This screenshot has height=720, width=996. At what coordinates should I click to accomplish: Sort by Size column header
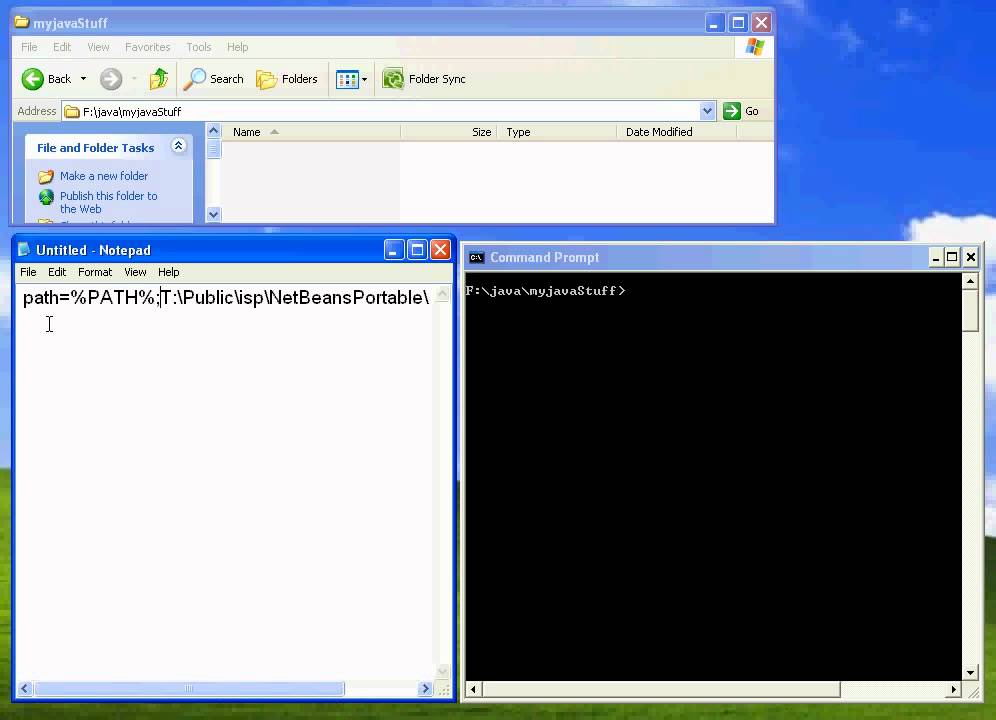(449, 132)
